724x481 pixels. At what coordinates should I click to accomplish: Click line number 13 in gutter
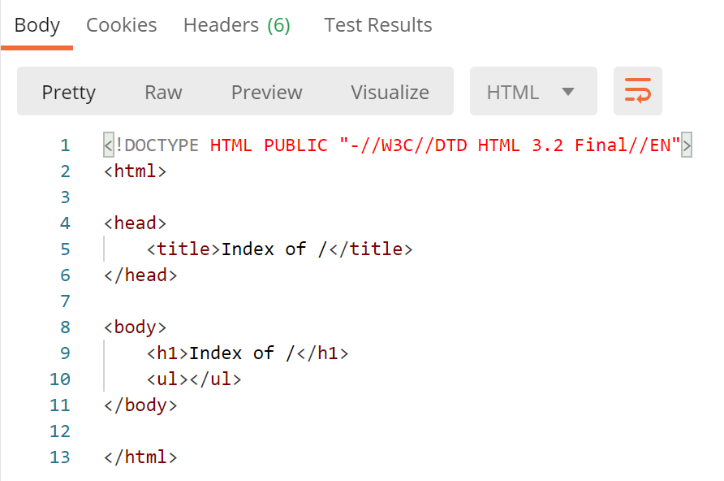[60, 458]
